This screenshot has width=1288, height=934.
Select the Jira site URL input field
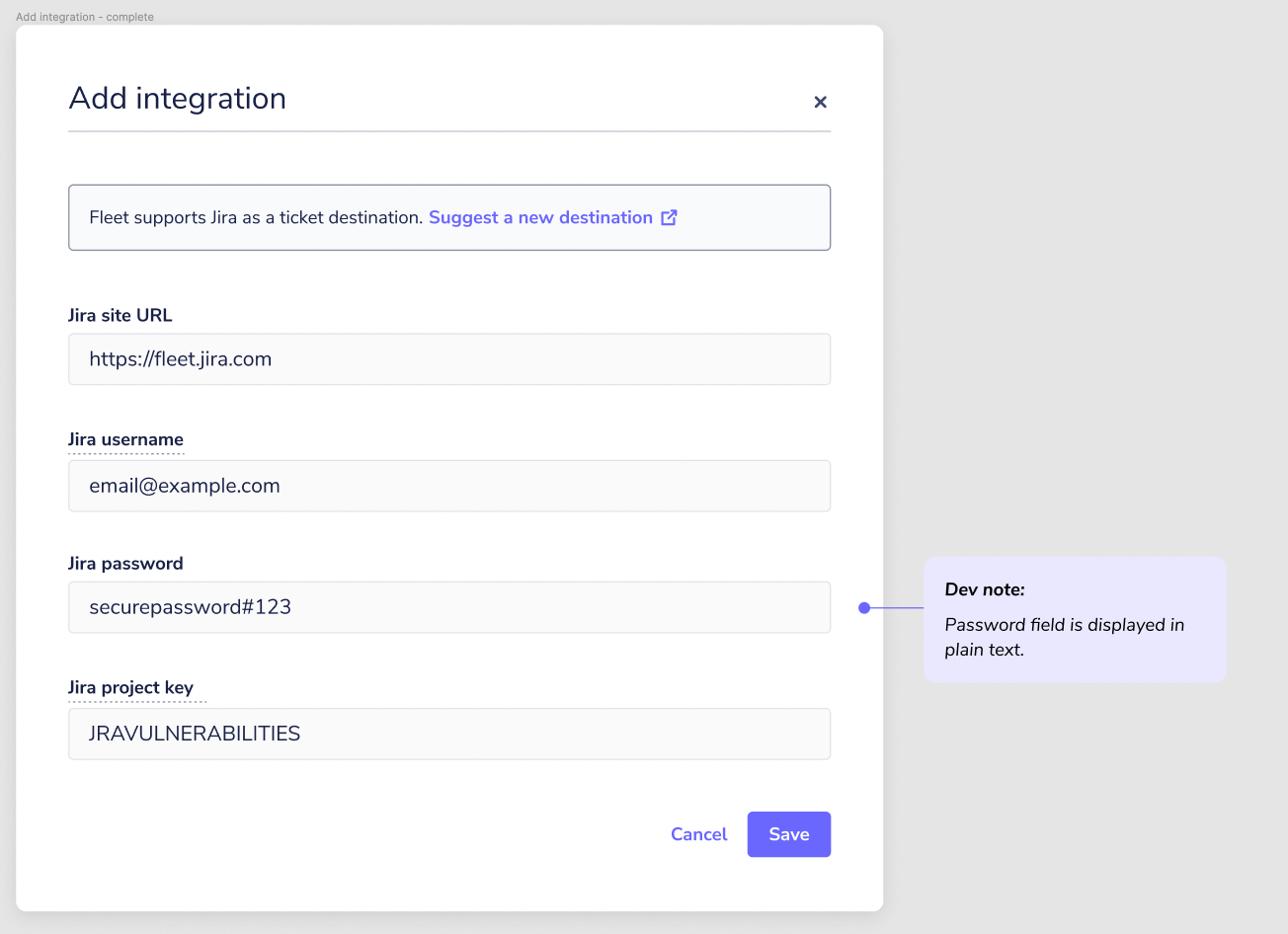coord(448,358)
